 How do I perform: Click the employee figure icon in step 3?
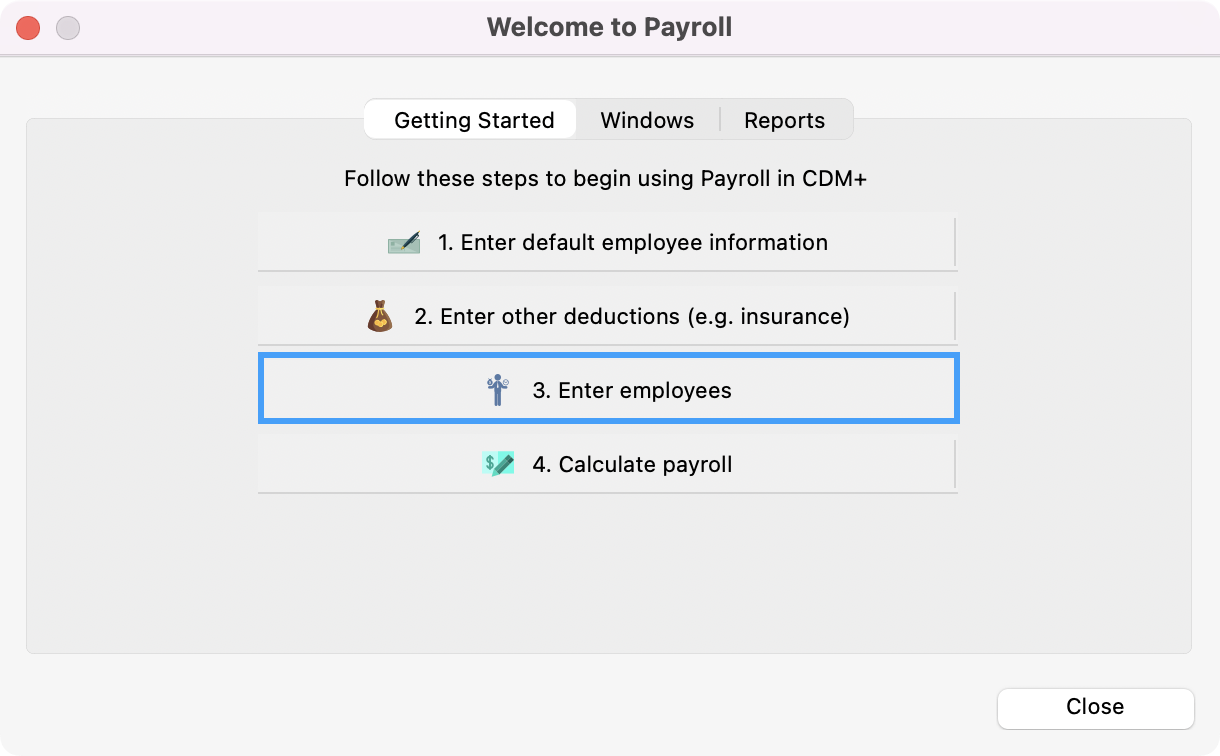click(x=497, y=390)
